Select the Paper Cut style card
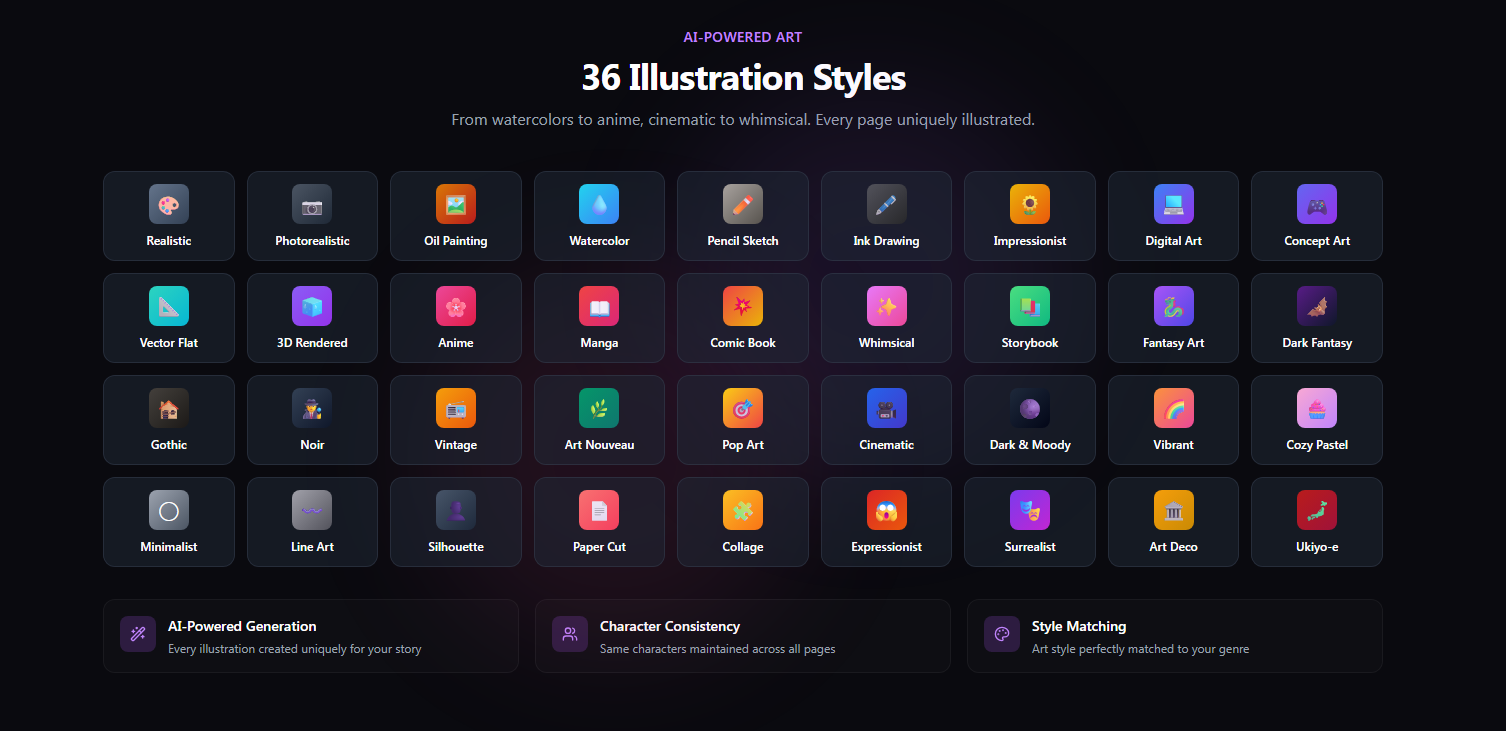The image size is (1506, 731). pos(599,522)
